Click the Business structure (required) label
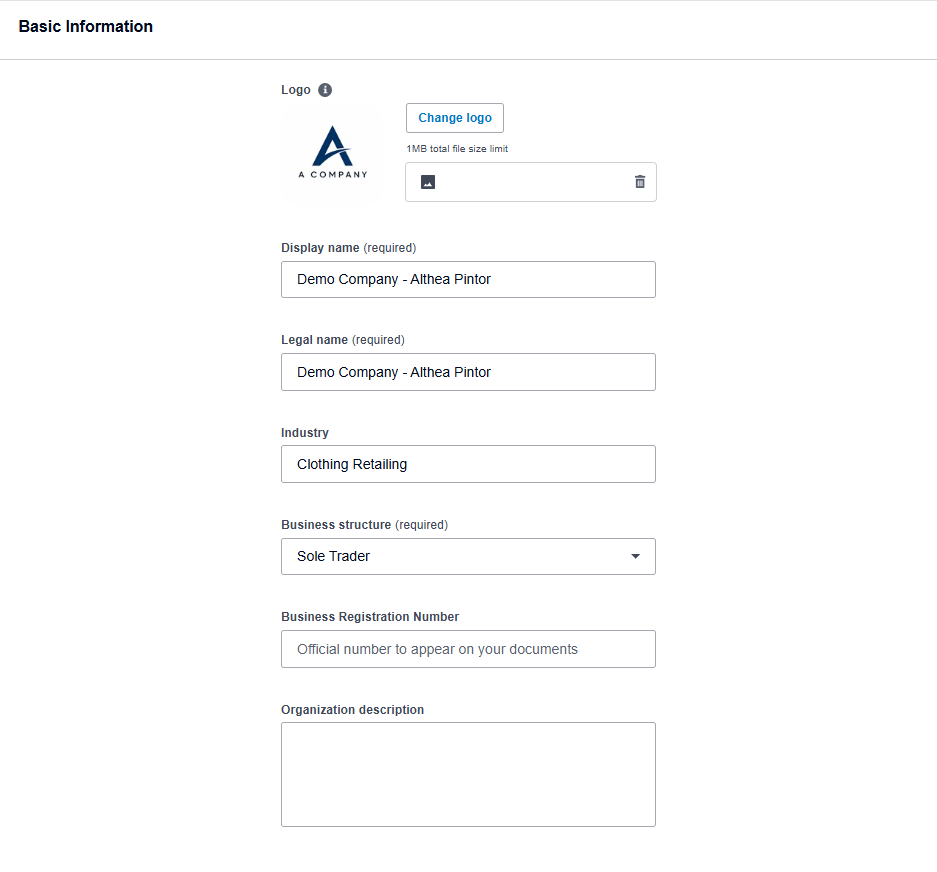 coord(365,525)
